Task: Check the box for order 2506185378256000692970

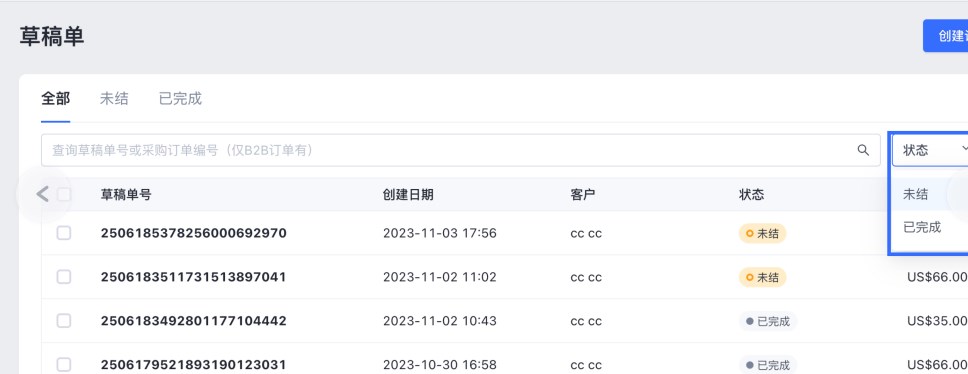Action: click(x=64, y=233)
